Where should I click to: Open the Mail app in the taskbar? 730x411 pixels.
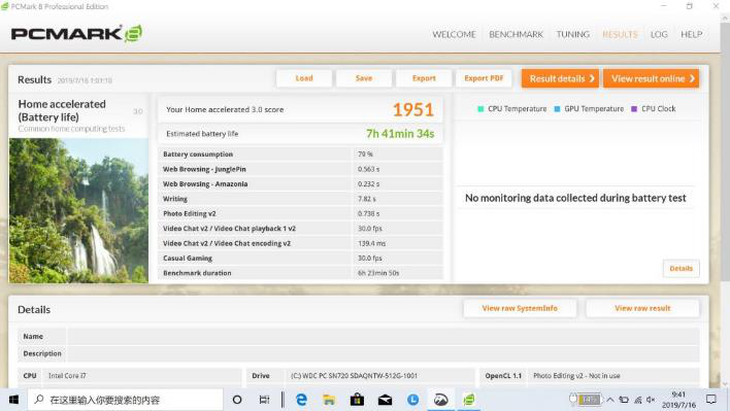(385, 400)
